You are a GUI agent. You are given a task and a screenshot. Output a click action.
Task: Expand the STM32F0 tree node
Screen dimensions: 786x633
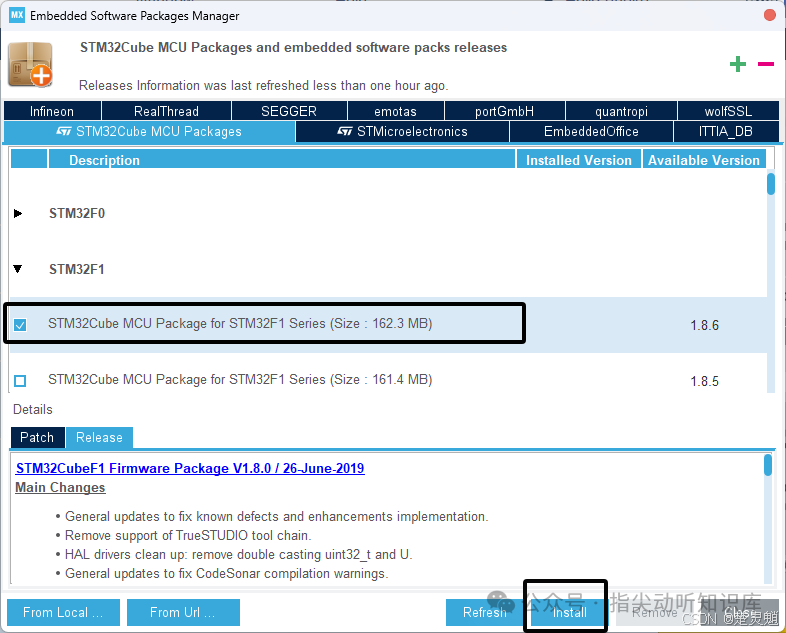point(18,214)
